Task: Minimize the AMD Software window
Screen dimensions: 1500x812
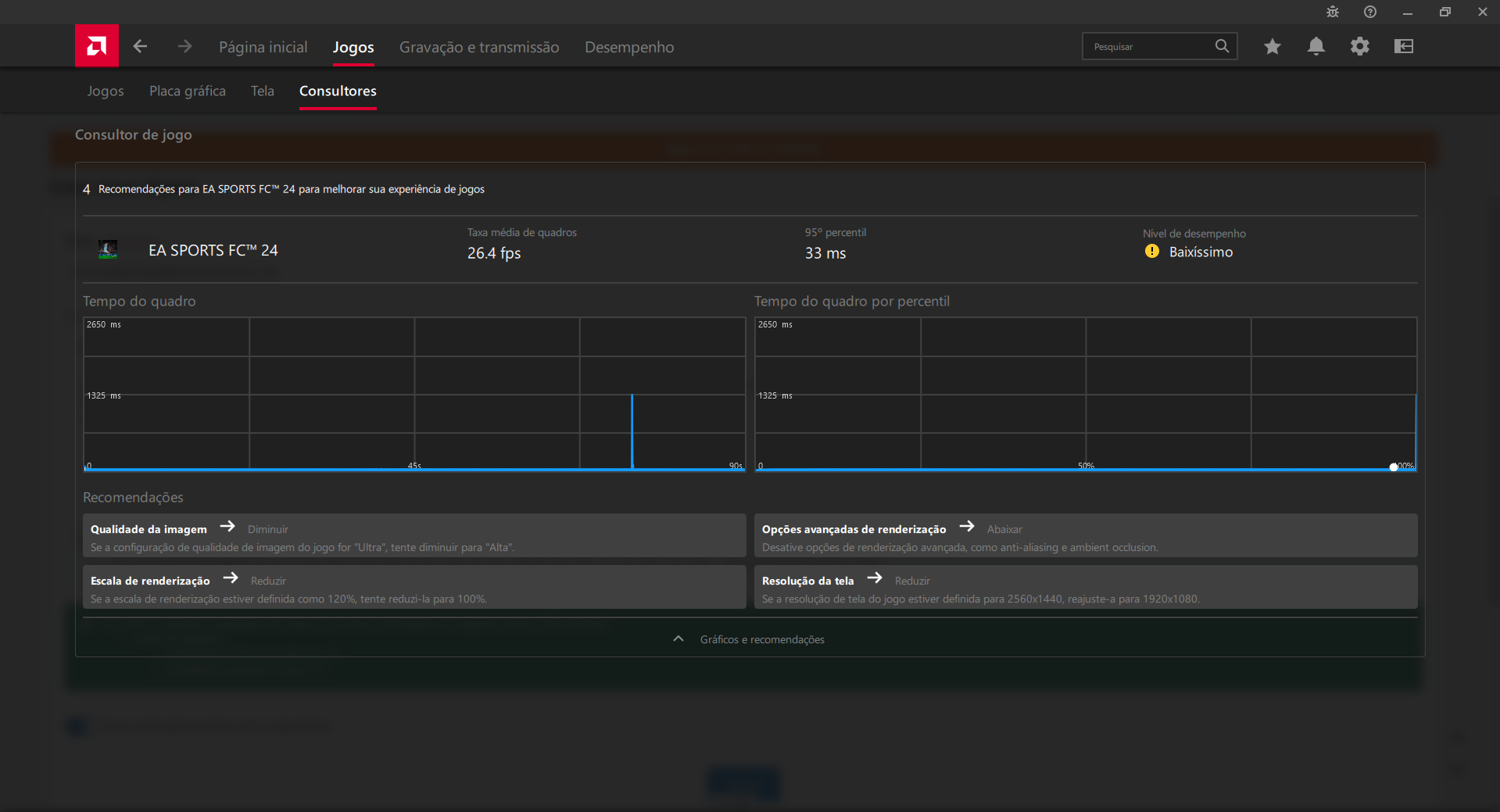Action: pos(1407,13)
